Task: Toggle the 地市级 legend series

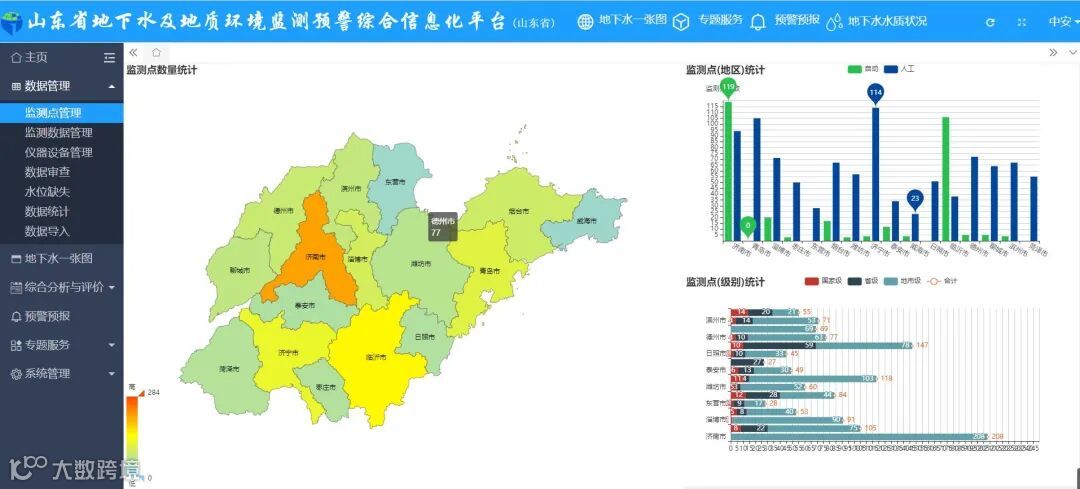Action: pos(904,281)
